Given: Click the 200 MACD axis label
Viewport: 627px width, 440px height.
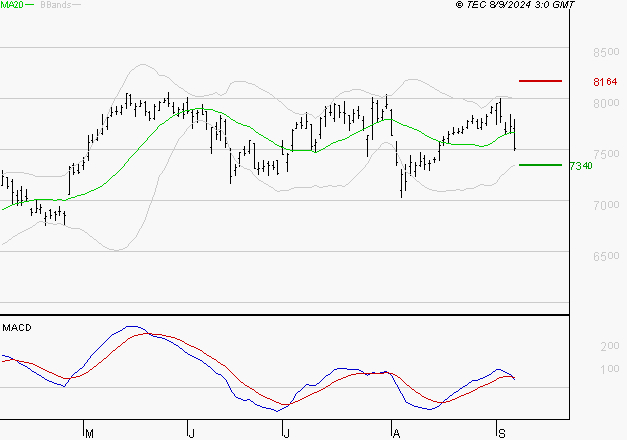Looking at the screenshot, I should [609, 346].
